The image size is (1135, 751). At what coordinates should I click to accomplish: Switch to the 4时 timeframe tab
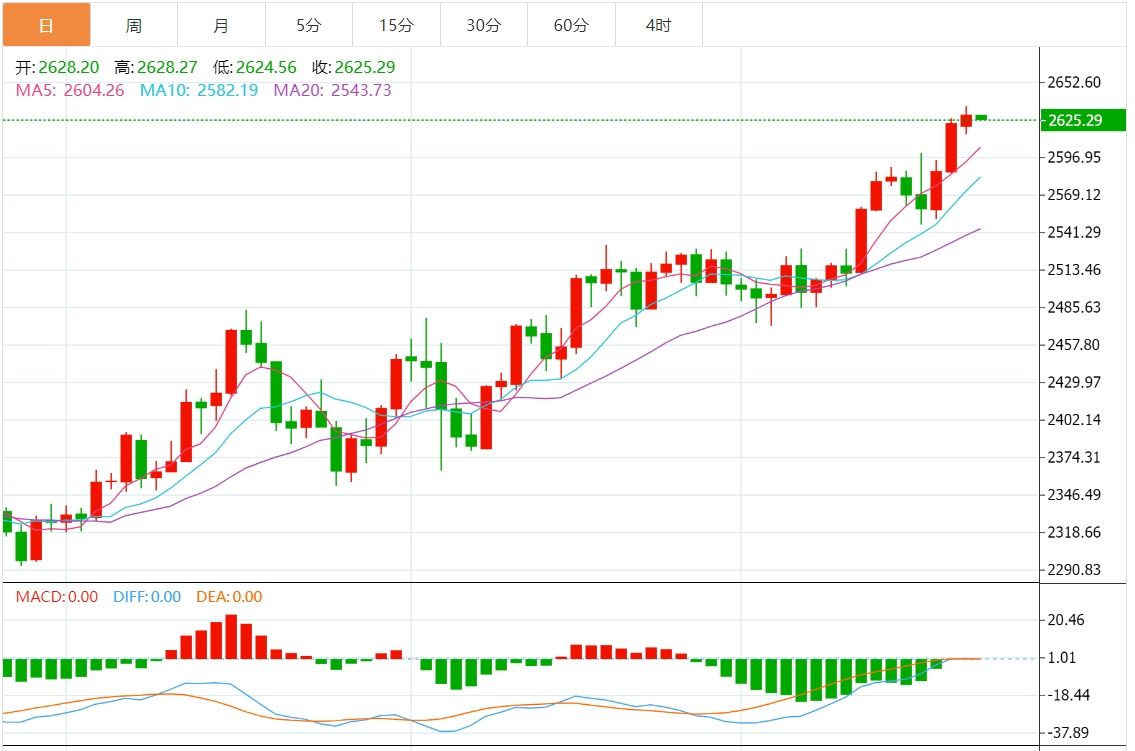coord(659,25)
